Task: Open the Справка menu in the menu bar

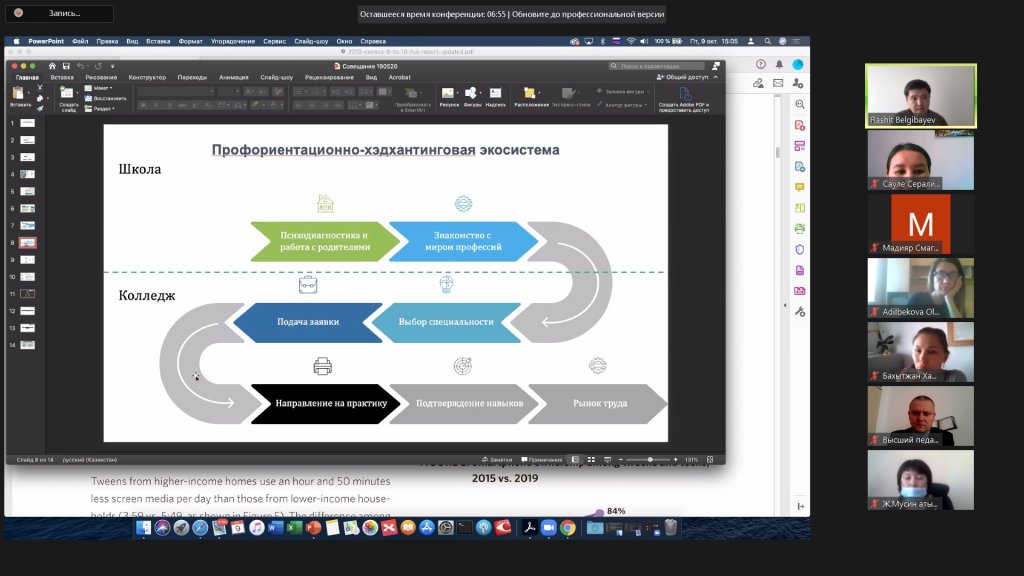Action: click(x=373, y=41)
